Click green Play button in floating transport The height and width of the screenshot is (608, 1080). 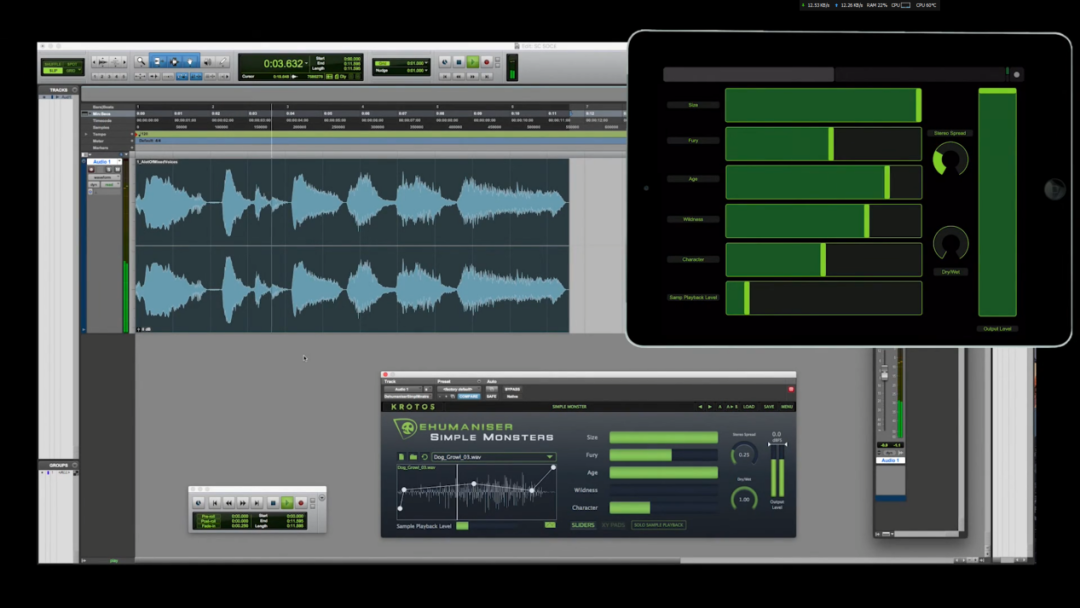point(287,503)
